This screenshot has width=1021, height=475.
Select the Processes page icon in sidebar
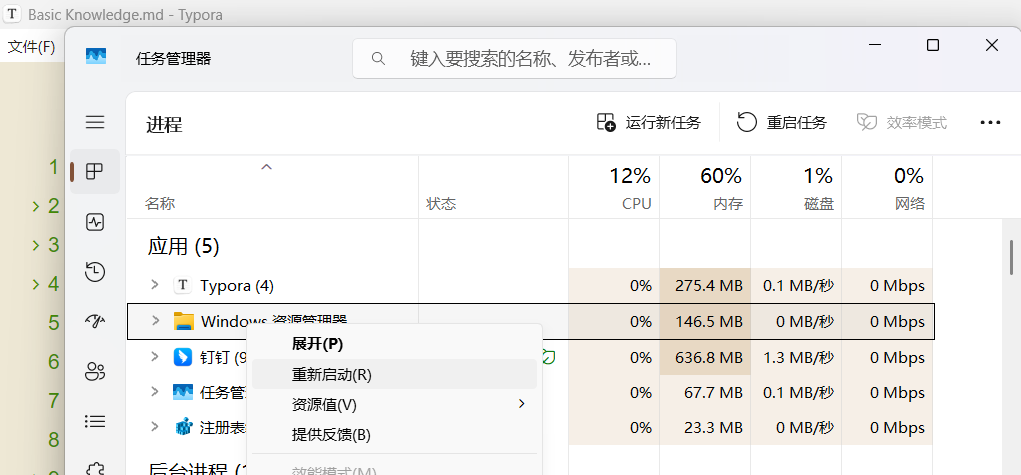pyautogui.click(x=95, y=171)
